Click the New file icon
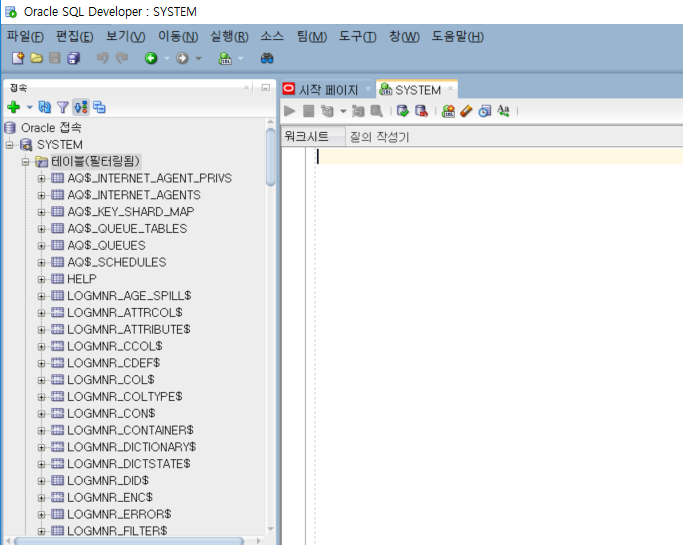Viewport: 683px width, 545px height. coord(18,58)
